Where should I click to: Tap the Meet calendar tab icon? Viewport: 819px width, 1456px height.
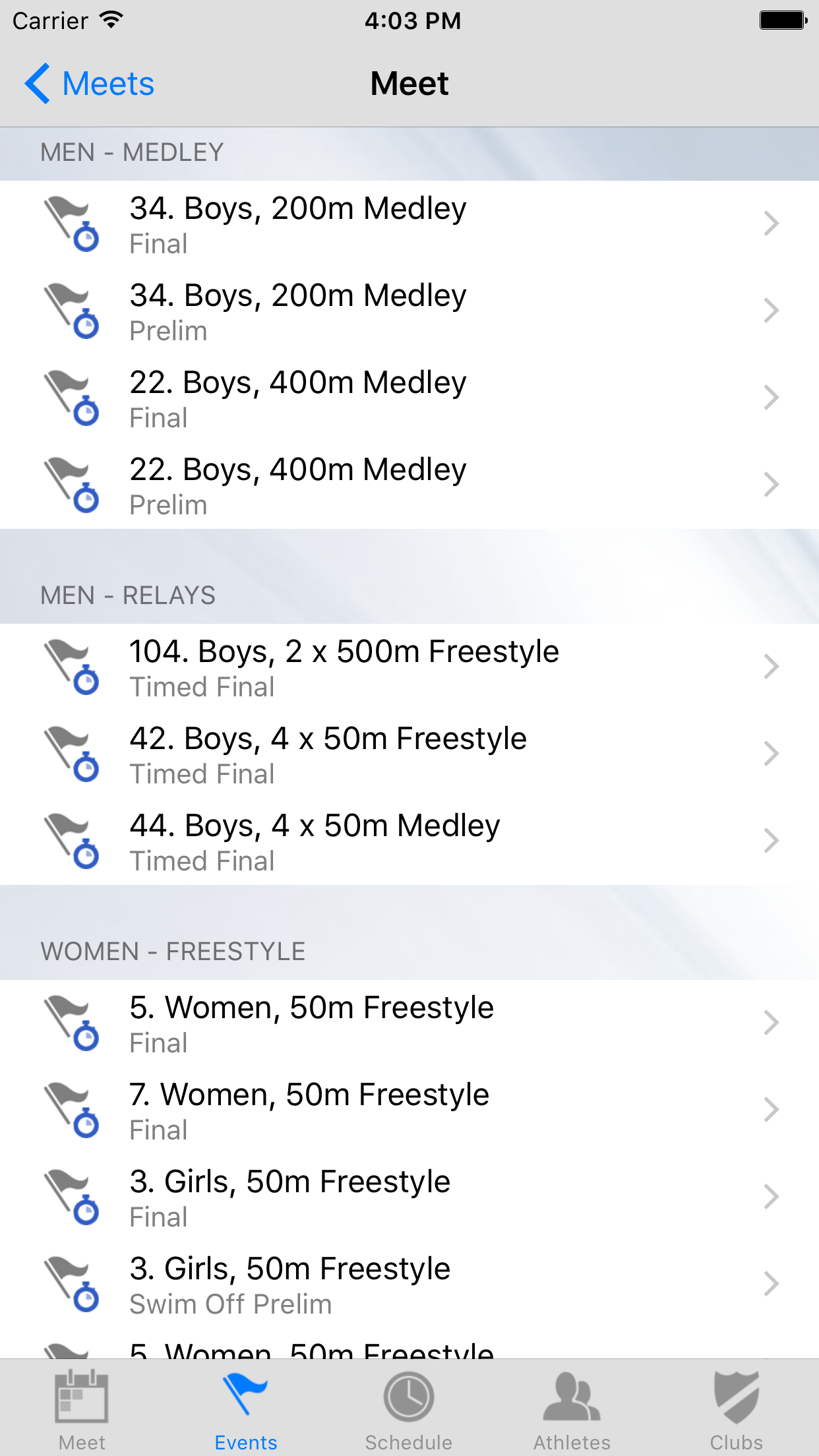81,1397
